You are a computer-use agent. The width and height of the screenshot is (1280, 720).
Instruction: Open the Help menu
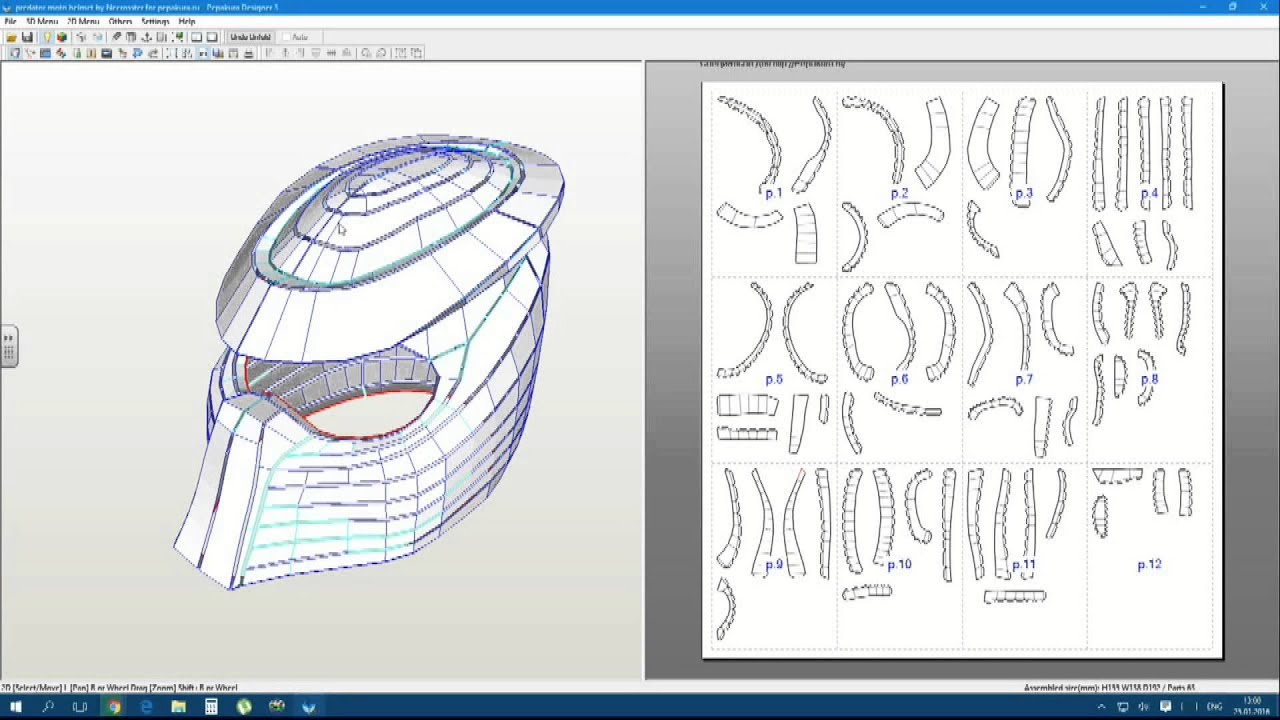(x=187, y=21)
